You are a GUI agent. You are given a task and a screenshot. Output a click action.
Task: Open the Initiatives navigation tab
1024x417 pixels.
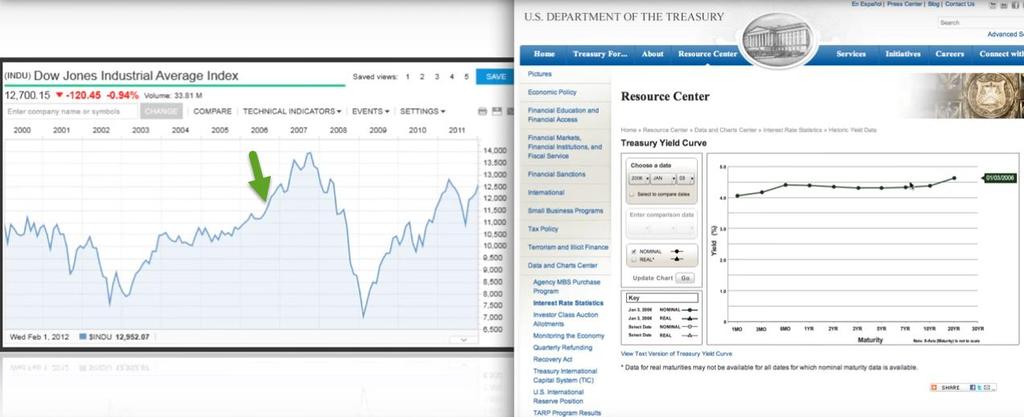coord(903,54)
